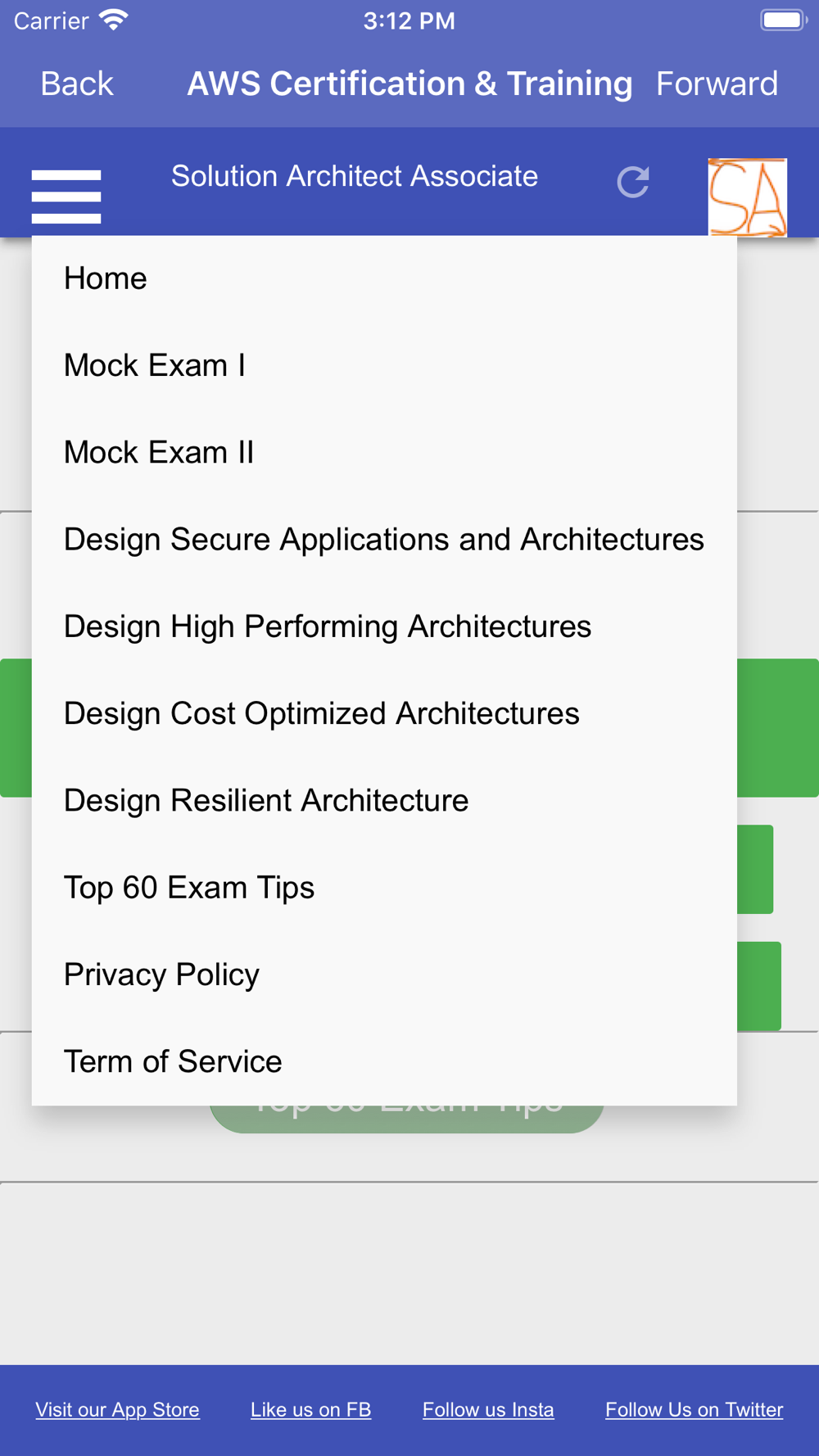
Task: Click the refresh icon in header
Action: (633, 182)
